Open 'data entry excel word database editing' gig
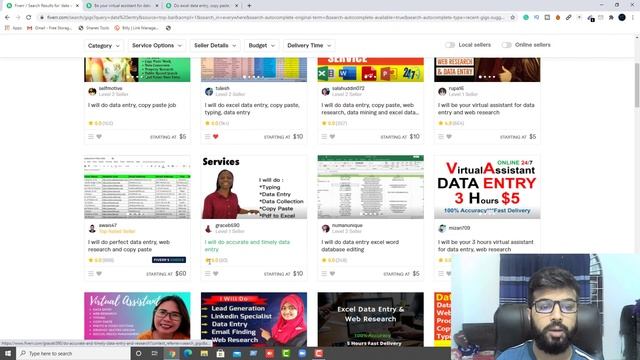The image size is (640, 360). [x=360, y=246]
